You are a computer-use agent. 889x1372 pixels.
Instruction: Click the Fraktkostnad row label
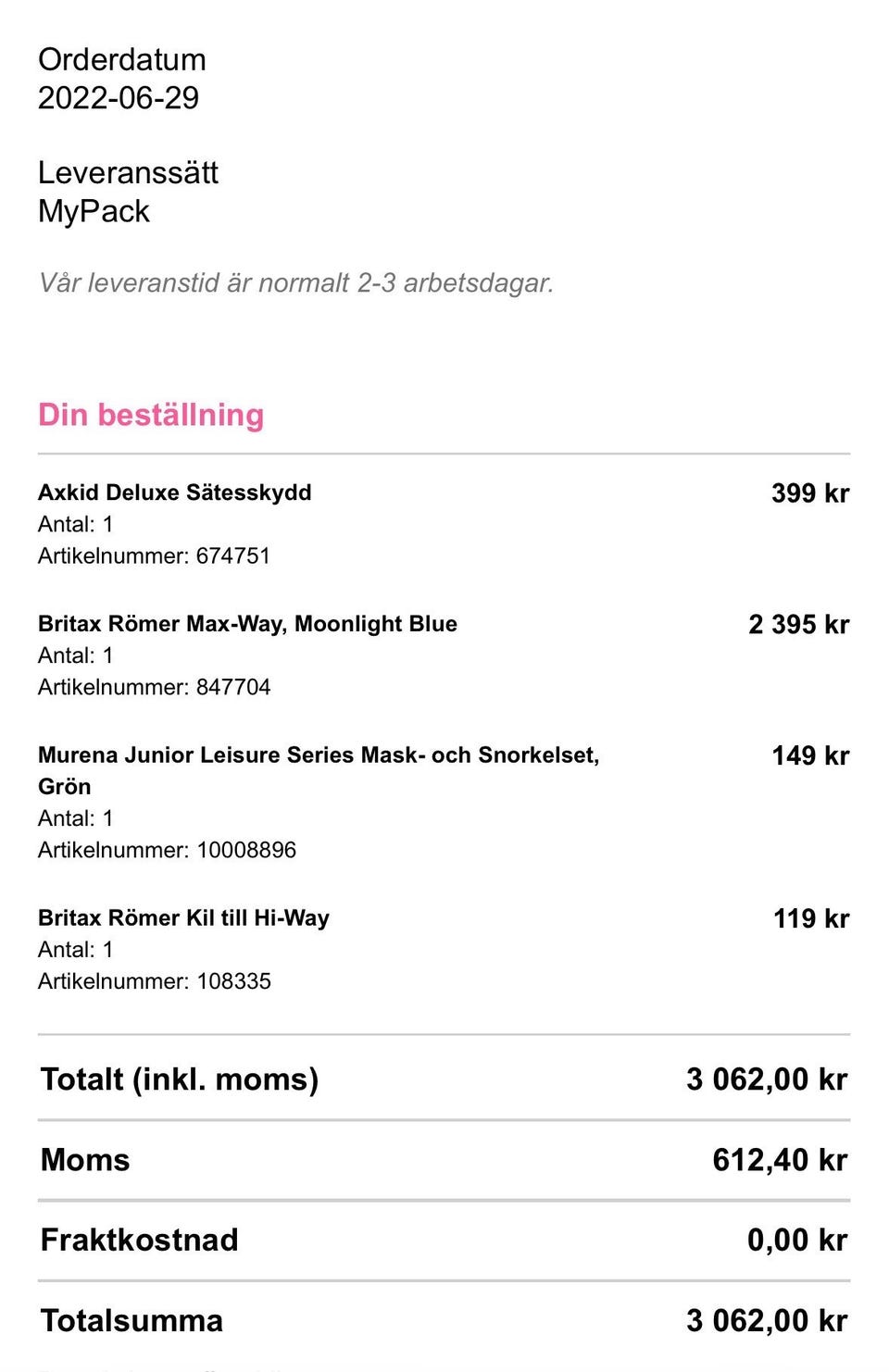tap(139, 1241)
